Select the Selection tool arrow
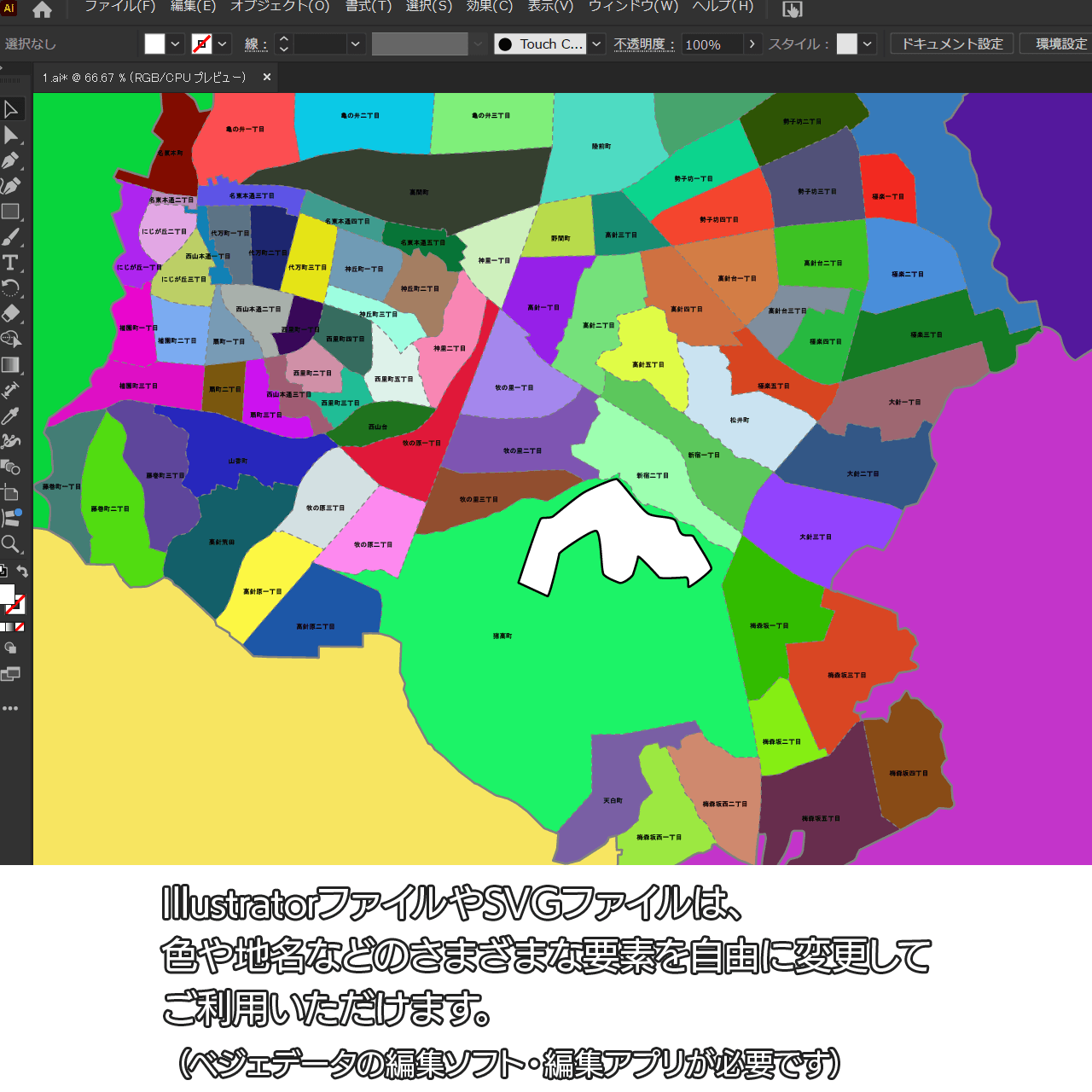Screen dimensions: 1092x1092 (x=11, y=109)
